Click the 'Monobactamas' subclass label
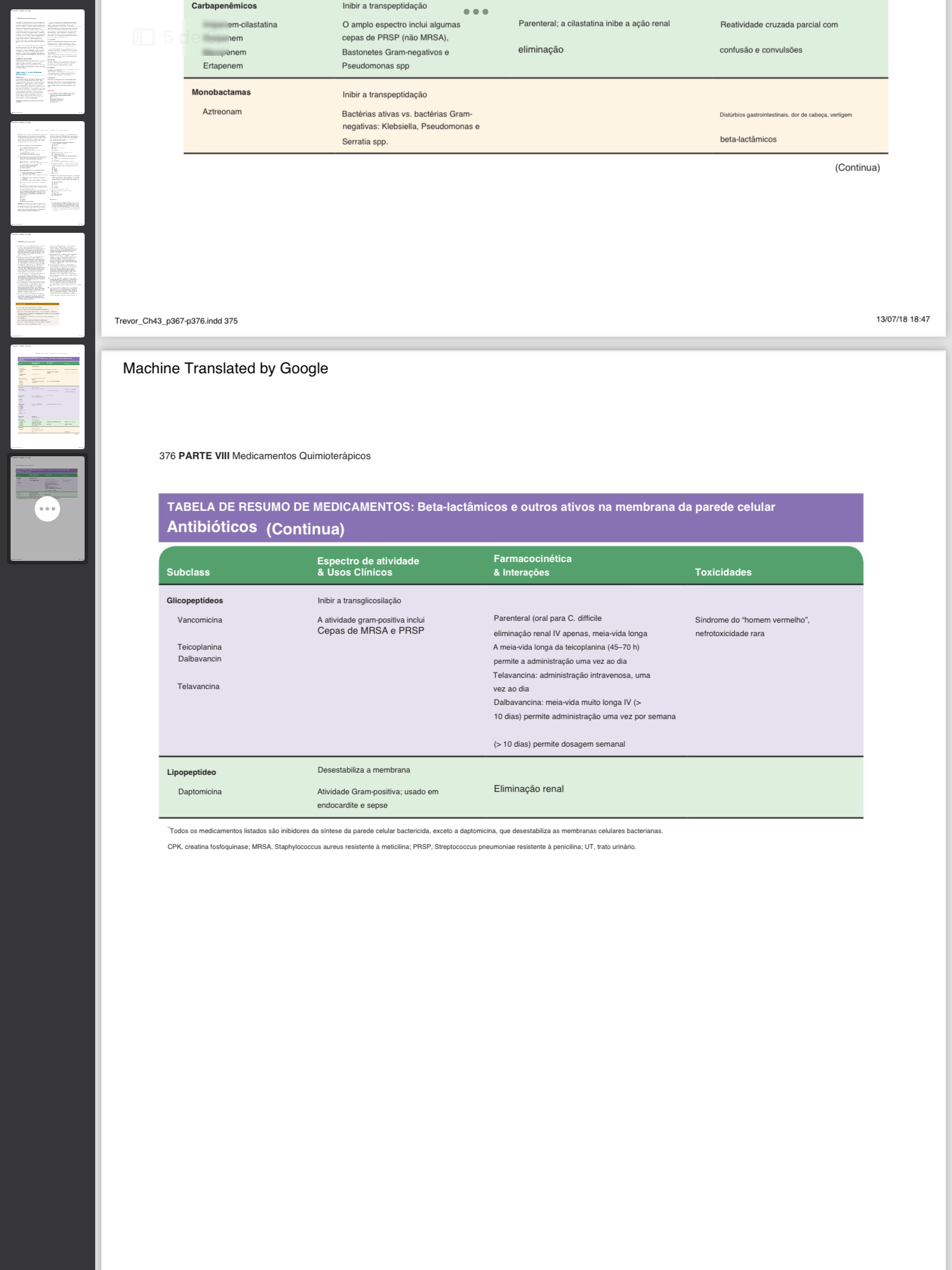This screenshot has height=1270, width=952. coord(221,92)
